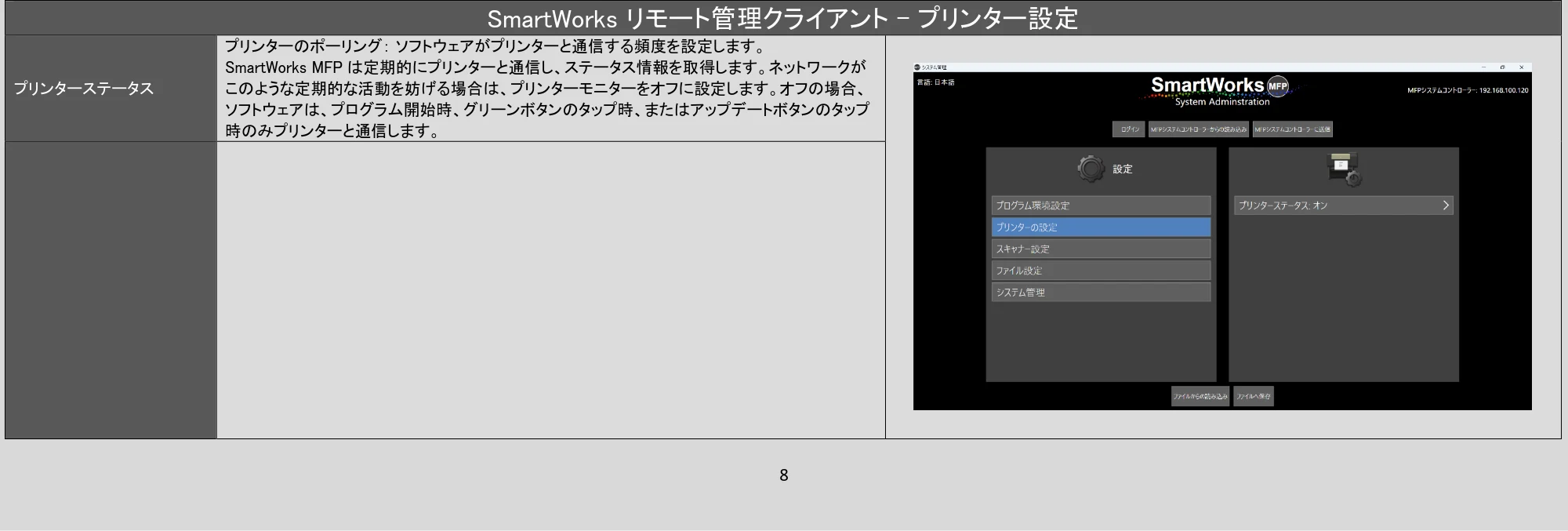Viewport: 1568px width, 531px height.
Task: Click ファイルからの読み込み button
Action: 1200,396
